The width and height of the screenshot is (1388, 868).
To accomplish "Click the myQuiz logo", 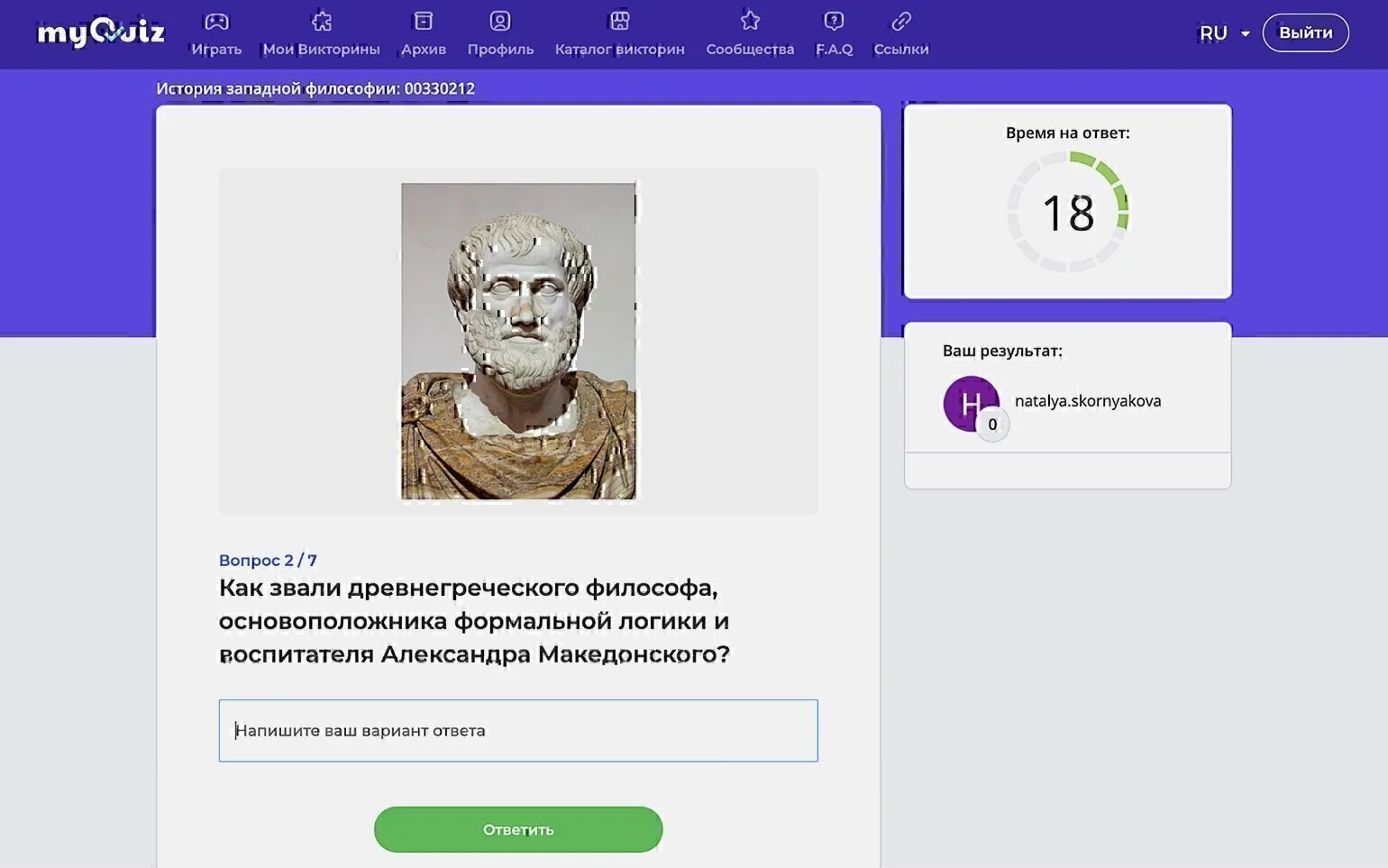I will [100, 33].
